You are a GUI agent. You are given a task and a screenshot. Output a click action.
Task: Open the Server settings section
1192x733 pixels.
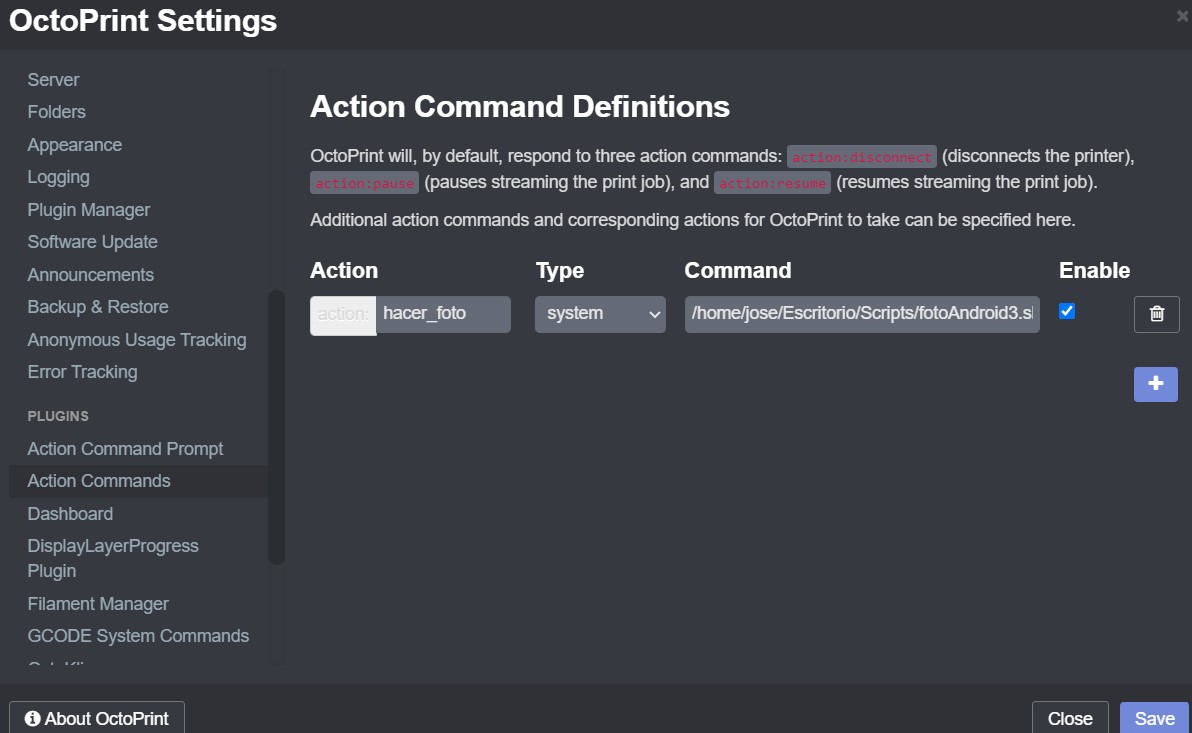(x=53, y=80)
